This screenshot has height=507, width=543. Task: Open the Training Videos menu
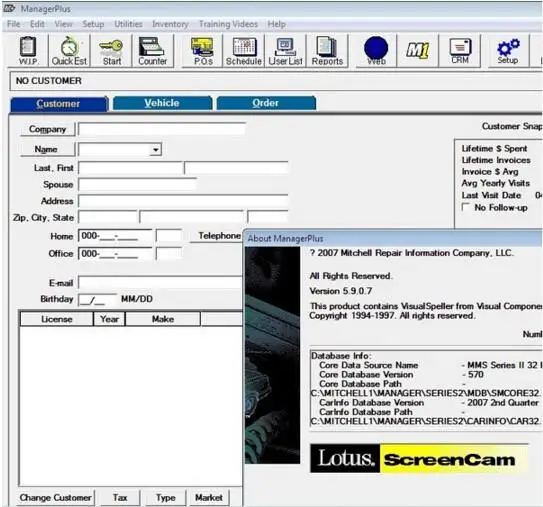228,24
